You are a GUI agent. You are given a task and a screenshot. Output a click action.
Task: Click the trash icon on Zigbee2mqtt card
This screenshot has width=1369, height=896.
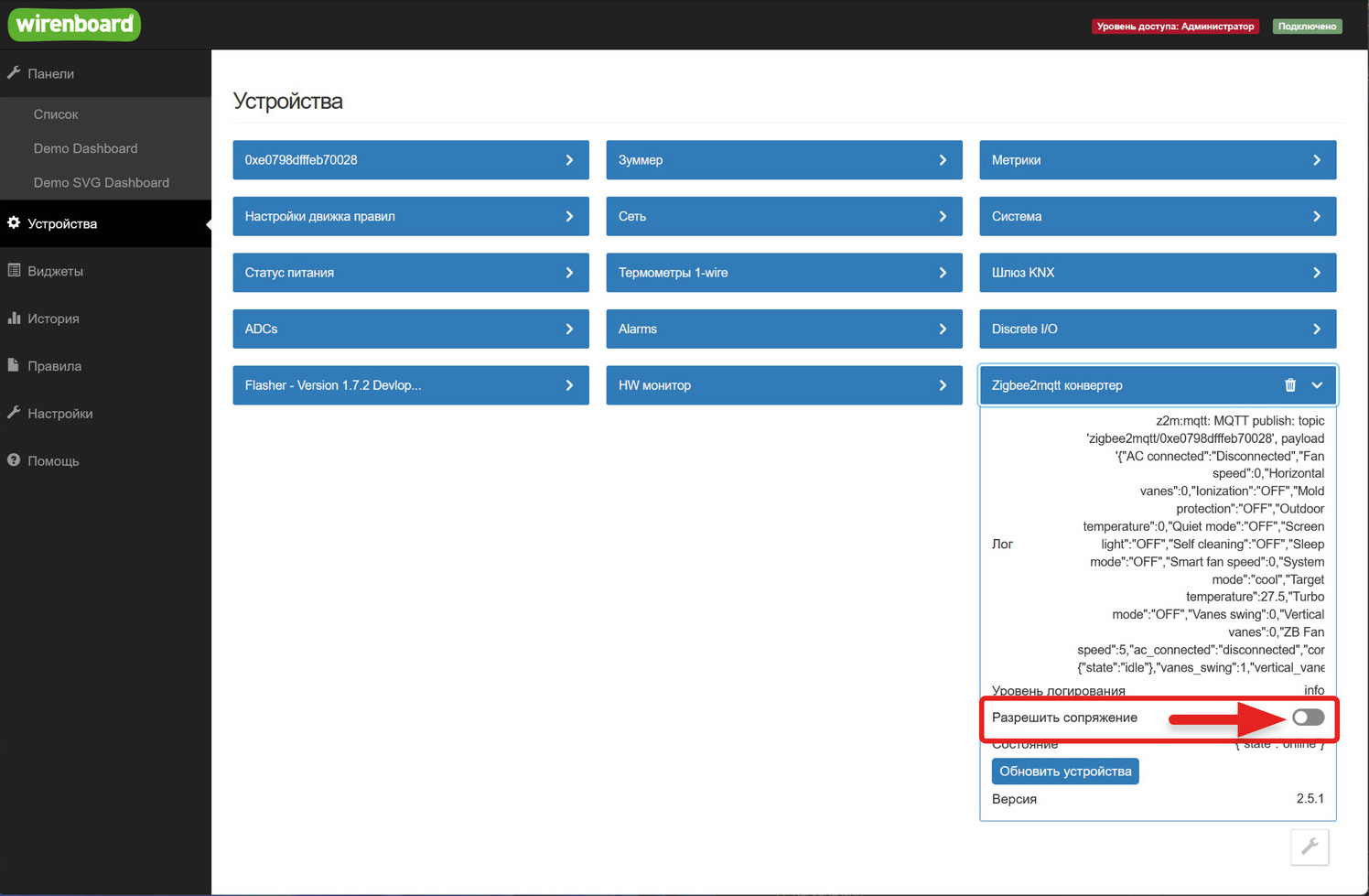[x=1289, y=385]
